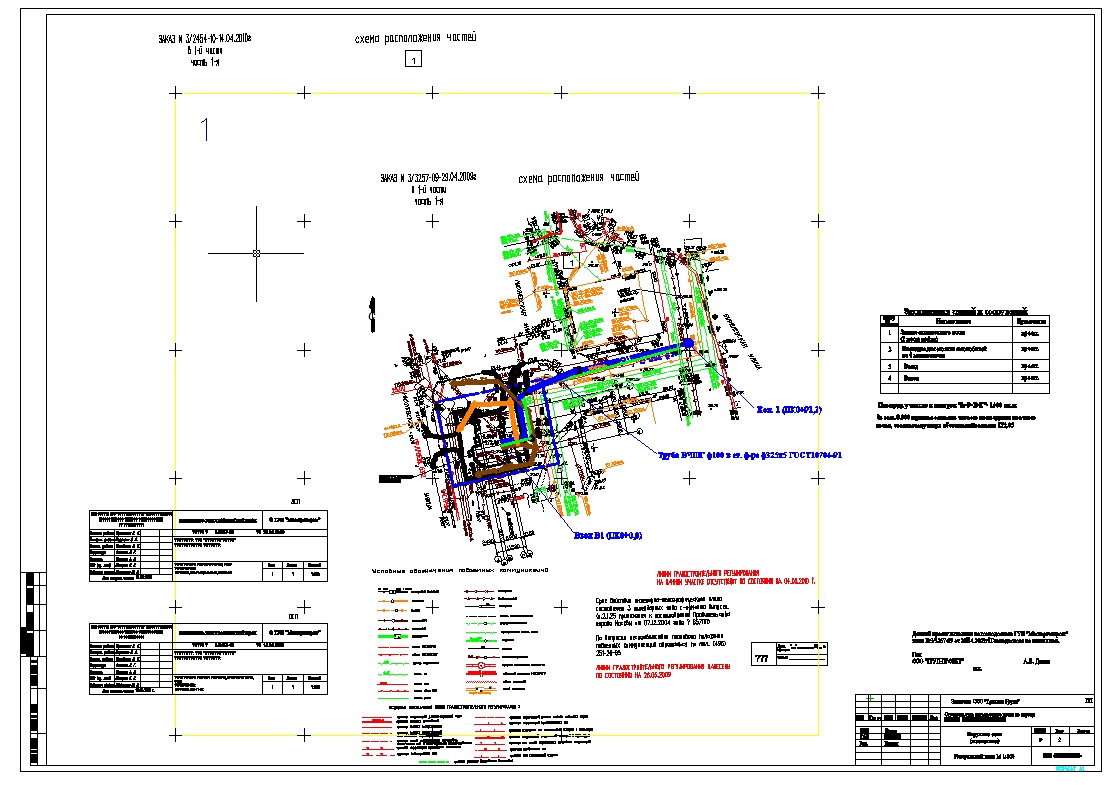Image resolution: width=1109 pixels, height=785 pixels.
Task: Click the crosshair cursor pickbox
Action: (x=256, y=253)
